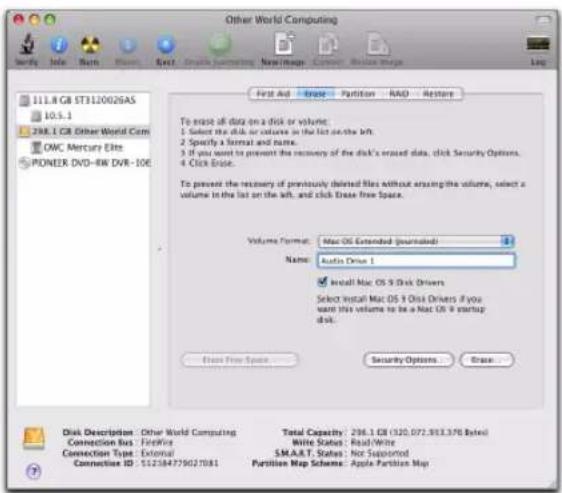Click the Name input field
Viewport: 562px width, 493px height.
[416, 261]
